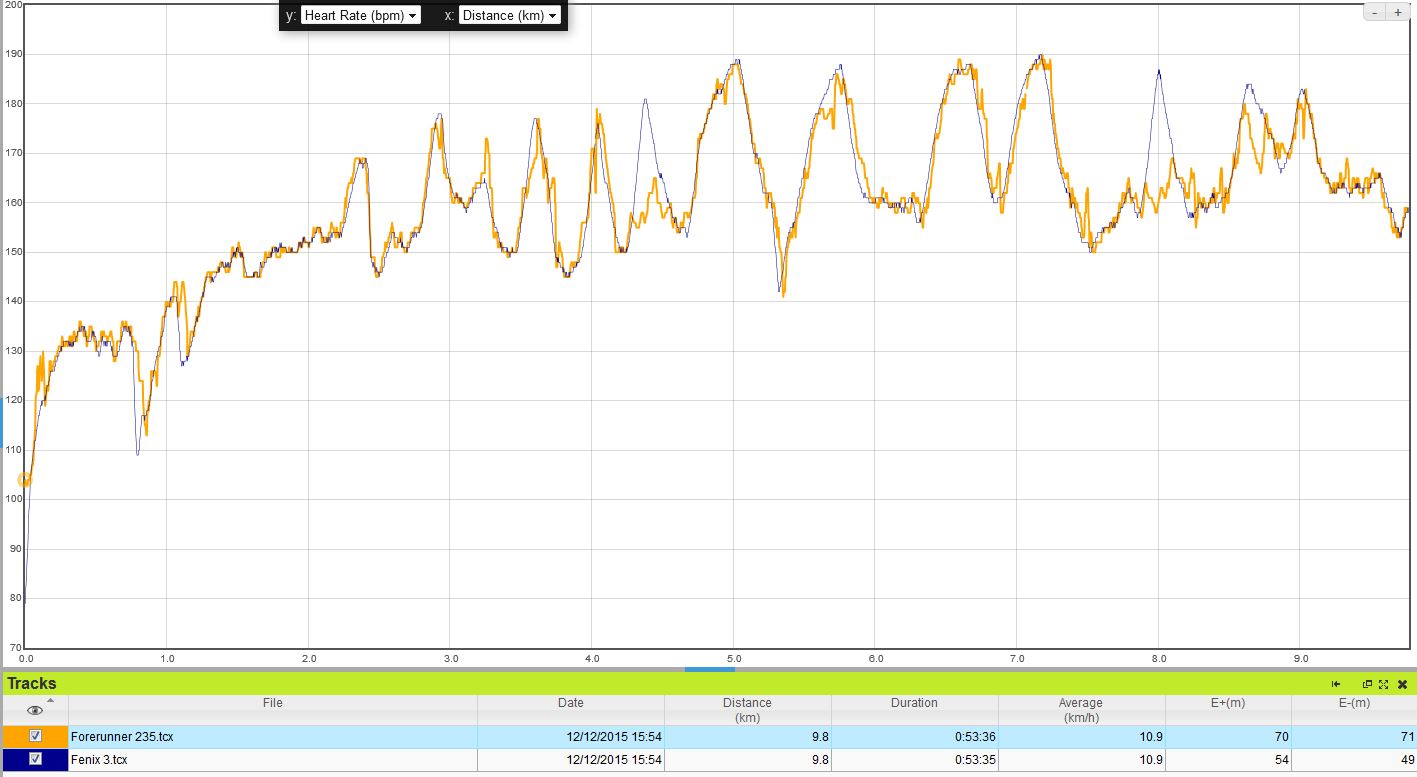Open the x-axis Distance (km) dropdown
The height and width of the screenshot is (777, 1417).
509,16
